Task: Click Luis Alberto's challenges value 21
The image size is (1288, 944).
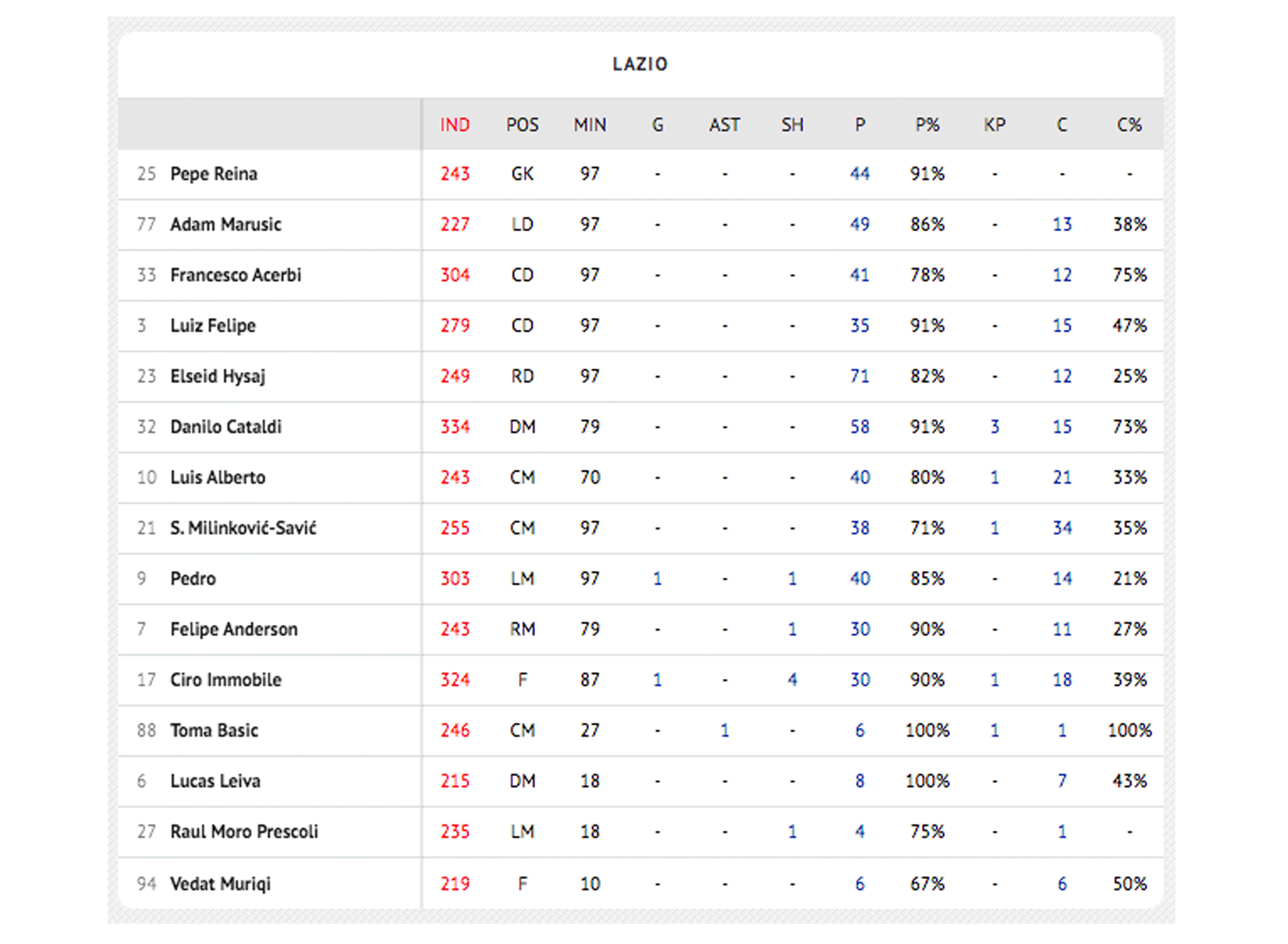Action: pos(1062,478)
